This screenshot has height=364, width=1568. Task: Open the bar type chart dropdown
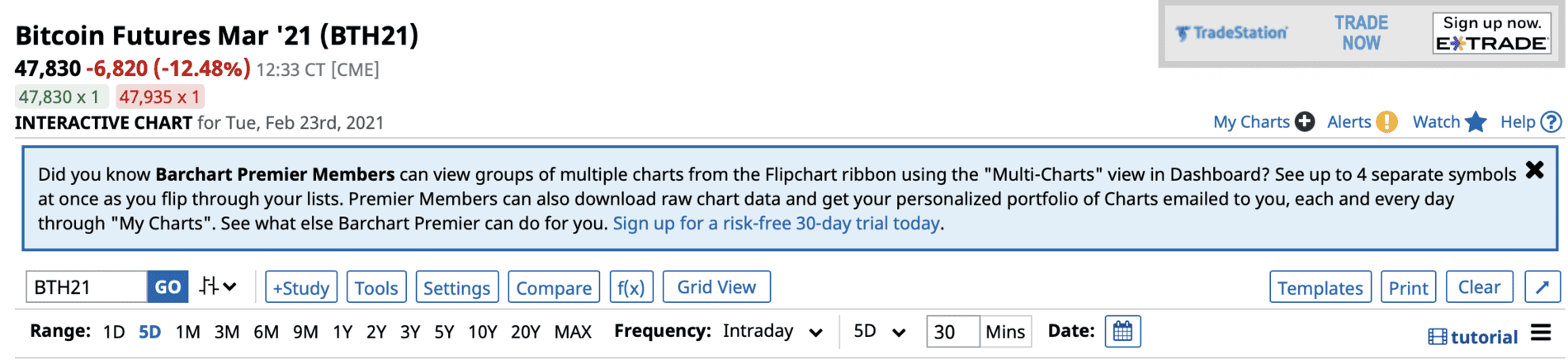[x=218, y=286]
